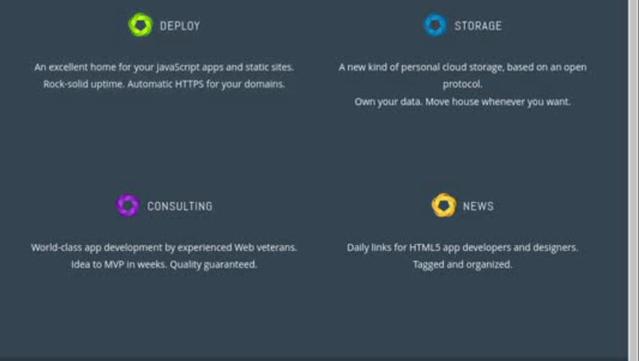639x361 pixels.
Task: Select the 'An excellent home for your JavaScript apps' line
Action: tap(164, 67)
